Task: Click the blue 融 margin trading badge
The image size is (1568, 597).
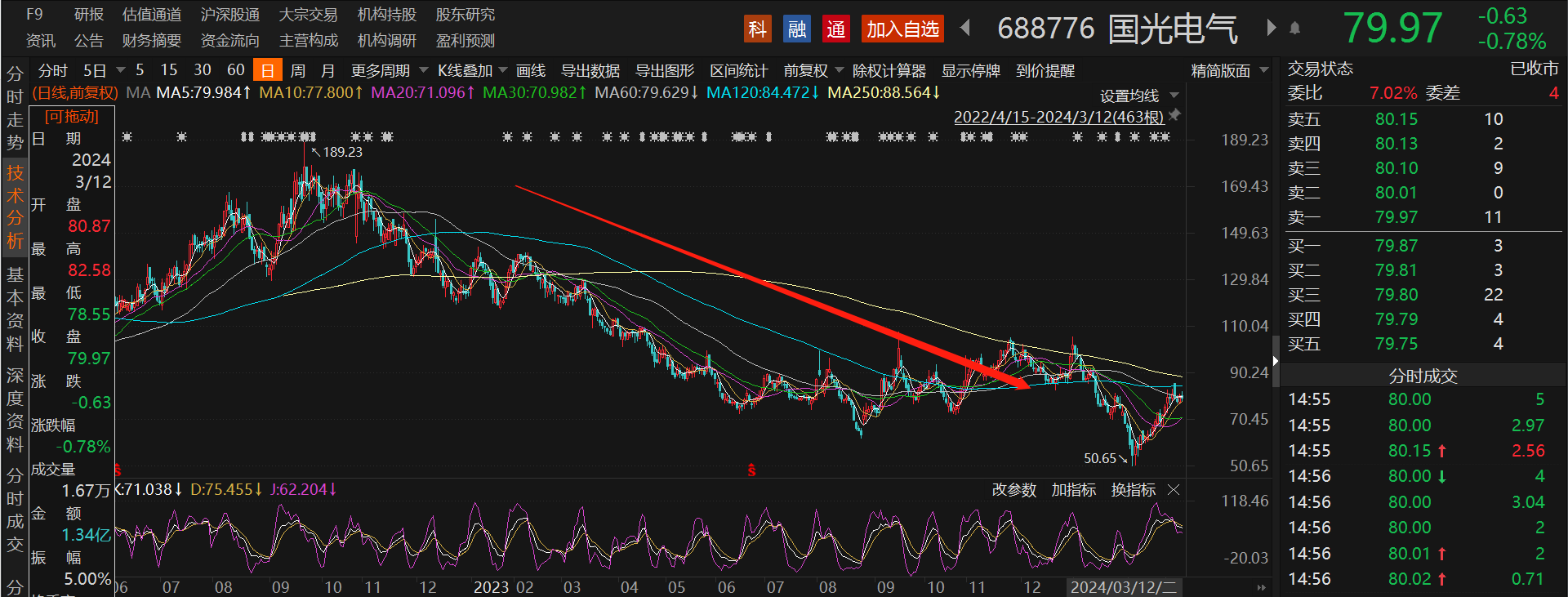Action: 796,29
